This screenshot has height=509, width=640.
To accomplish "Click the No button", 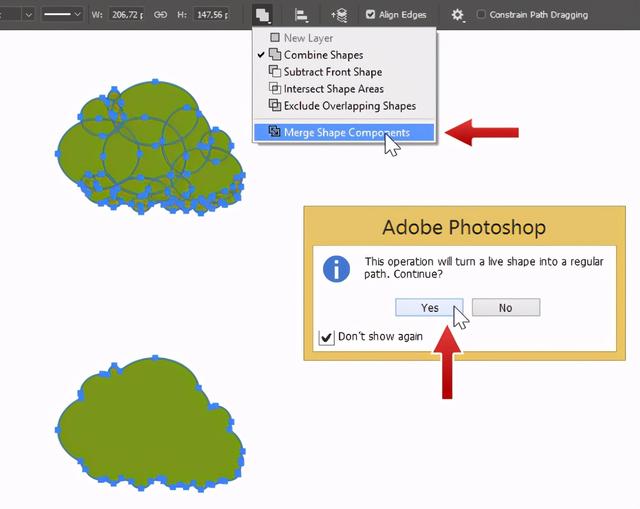I will point(506,307).
